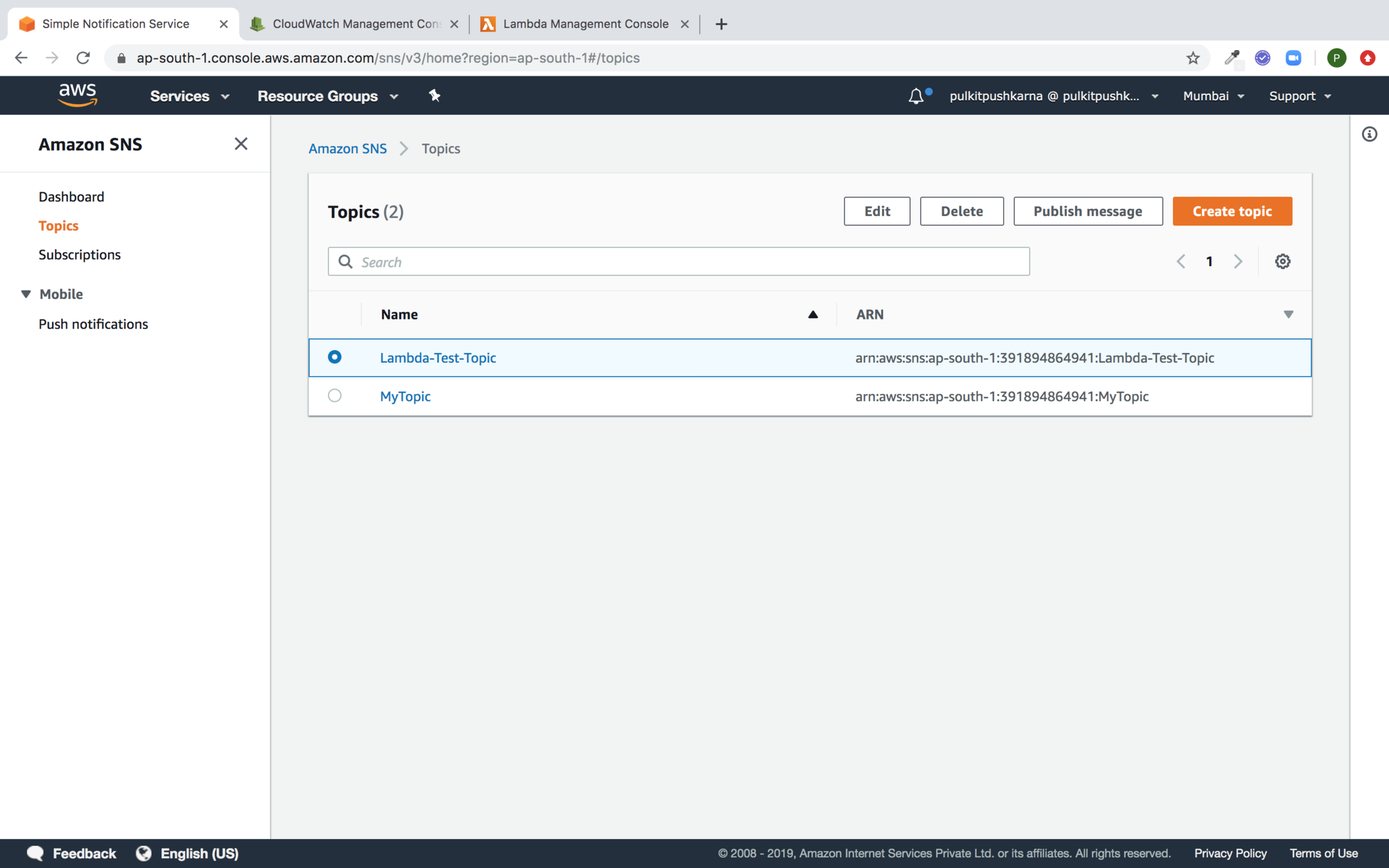Bookmark this page with star icon

pos(1193,58)
